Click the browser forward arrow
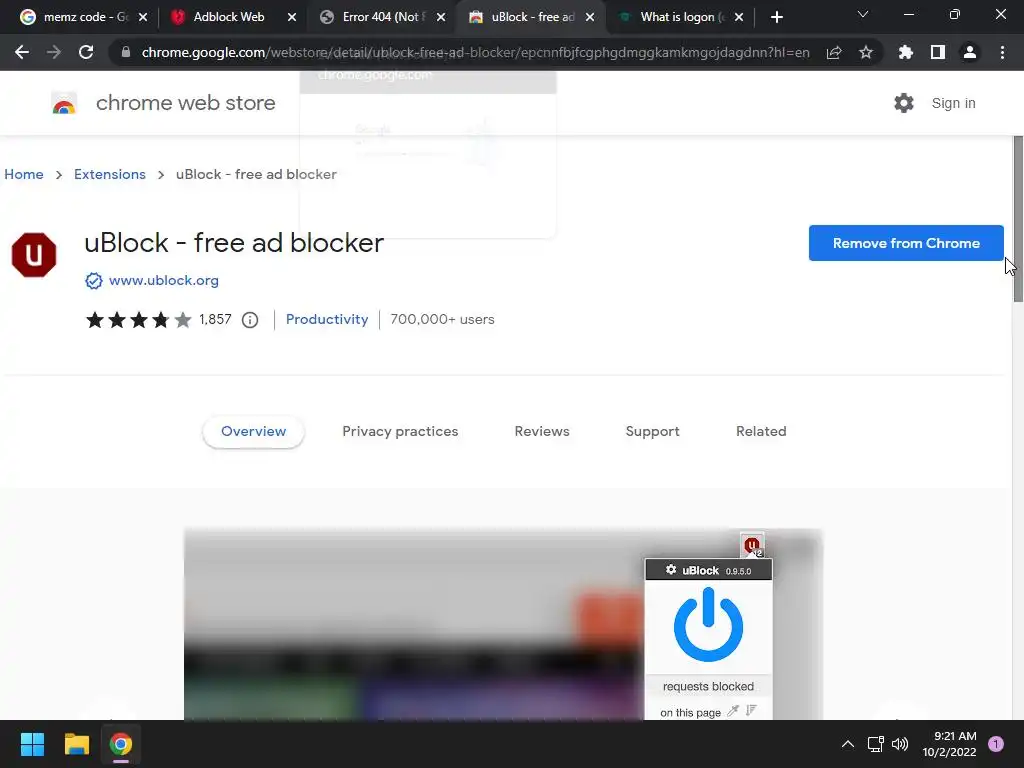1024x768 pixels. (54, 52)
